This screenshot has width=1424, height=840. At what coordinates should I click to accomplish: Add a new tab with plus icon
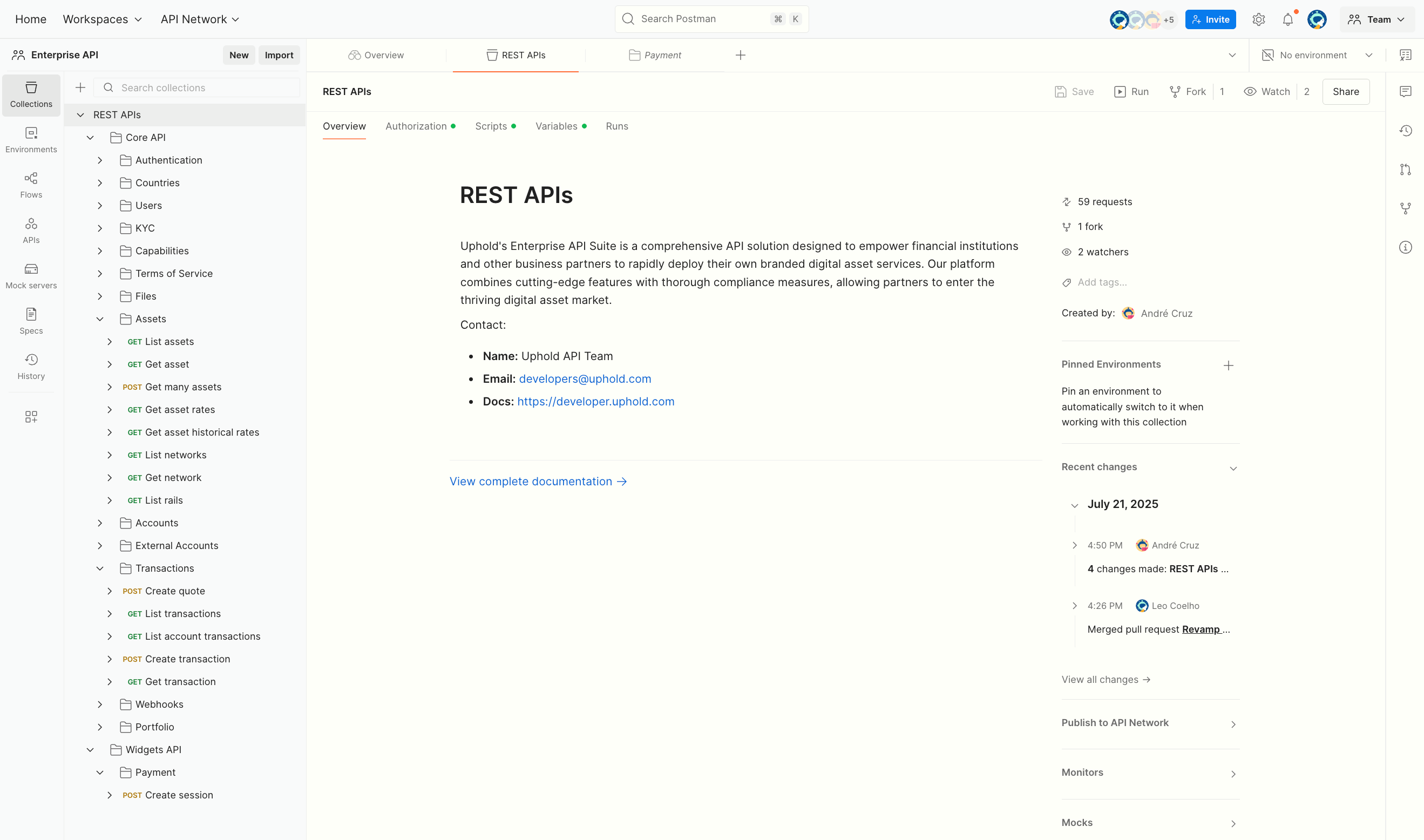coord(740,55)
